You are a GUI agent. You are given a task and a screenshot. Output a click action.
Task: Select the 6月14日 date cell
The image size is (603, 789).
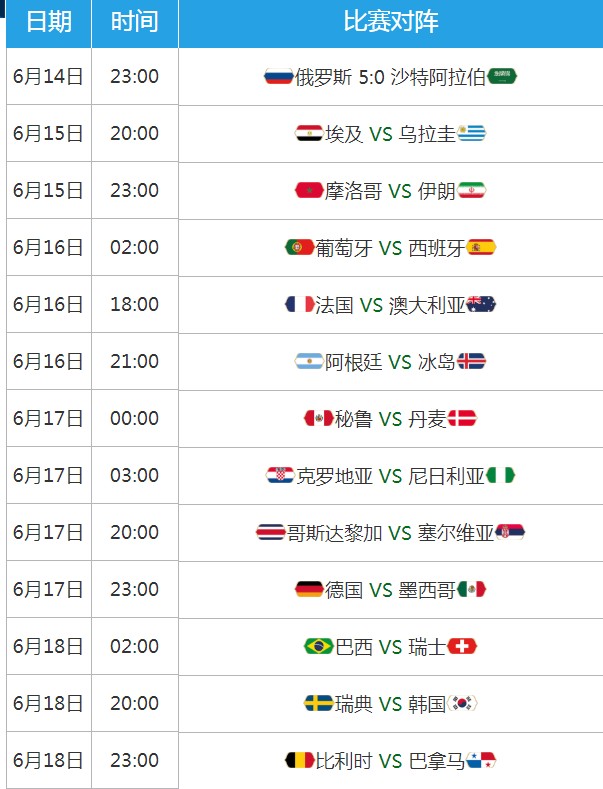49,76
